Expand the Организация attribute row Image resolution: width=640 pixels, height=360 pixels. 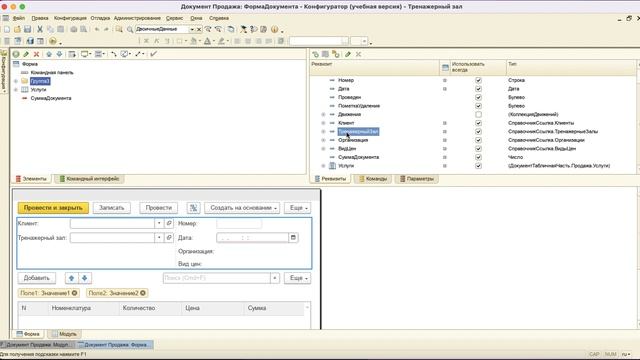323,140
